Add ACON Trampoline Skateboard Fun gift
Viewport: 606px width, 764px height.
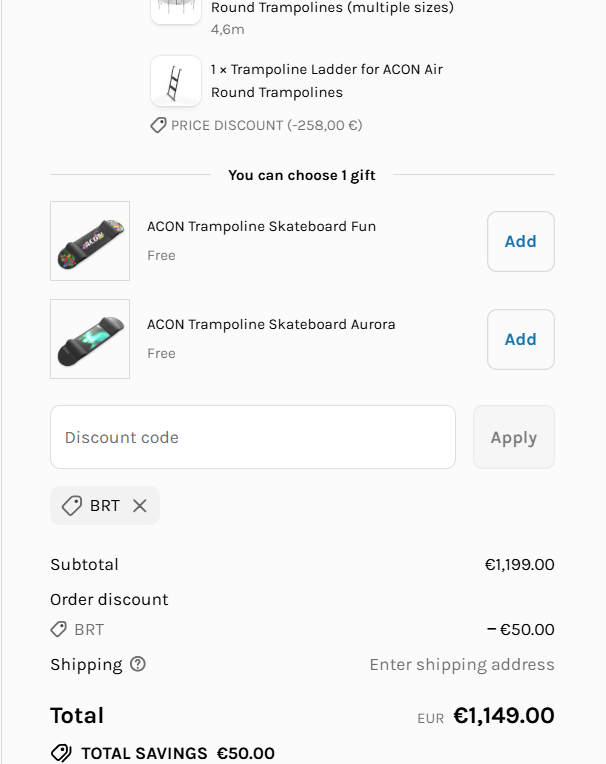coord(520,241)
